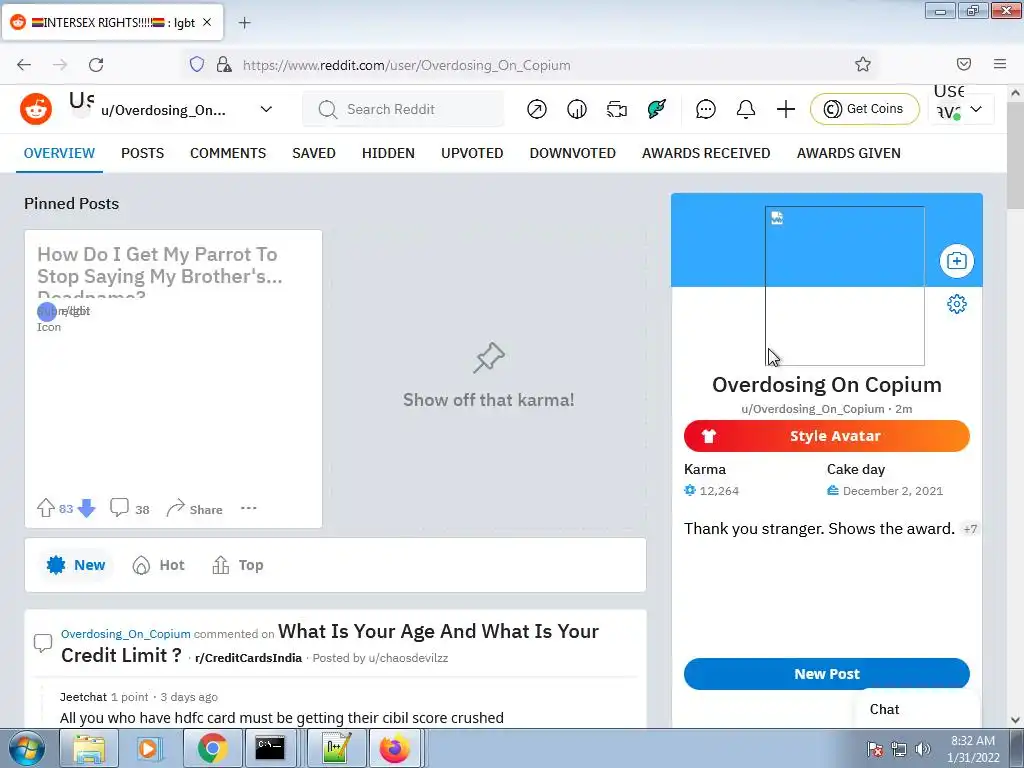Open the pinned post's more options ellipsis
Viewport: 1024px width, 768px height.
249,508
